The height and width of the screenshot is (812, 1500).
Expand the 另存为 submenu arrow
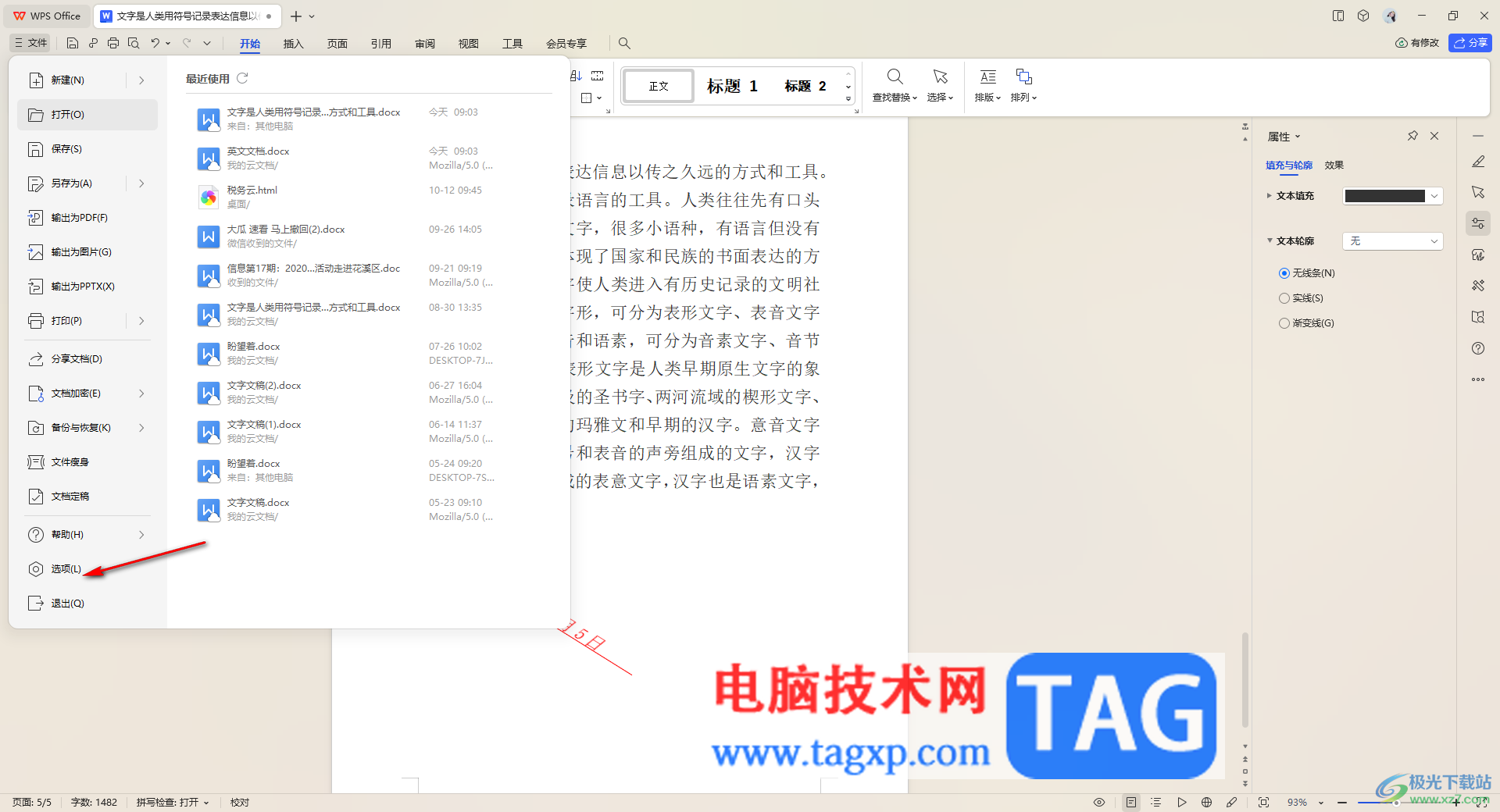click(141, 183)
